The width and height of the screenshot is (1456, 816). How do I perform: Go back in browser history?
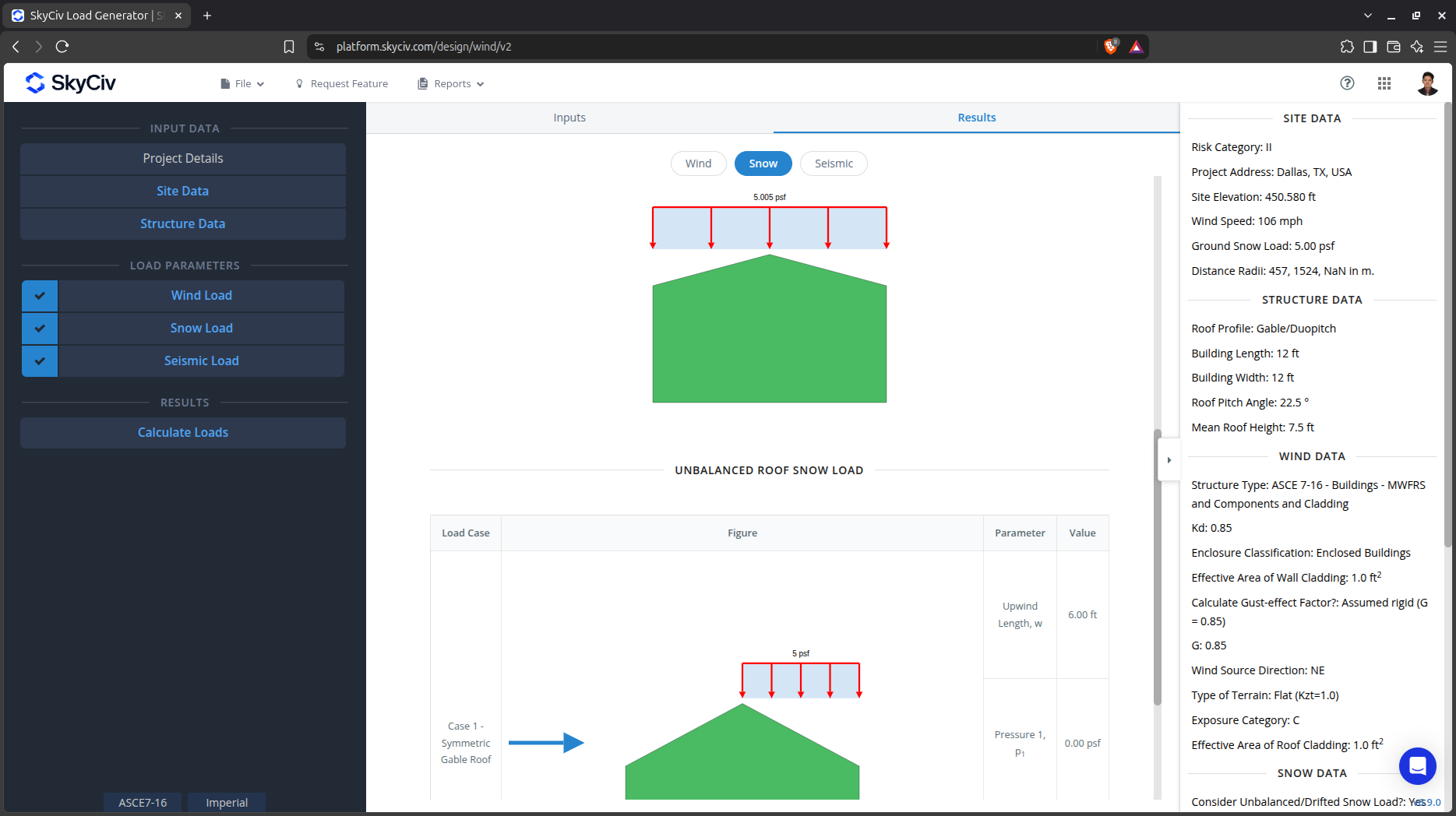pyautogui.click(x=16, y=47)
